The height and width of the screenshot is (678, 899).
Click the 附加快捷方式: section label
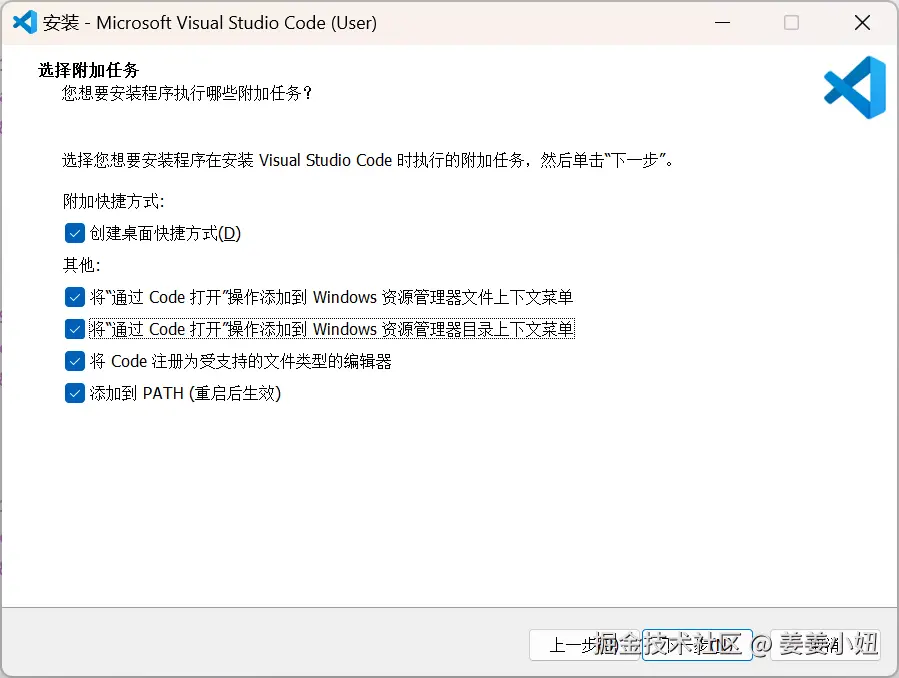[x=114, y=201]
